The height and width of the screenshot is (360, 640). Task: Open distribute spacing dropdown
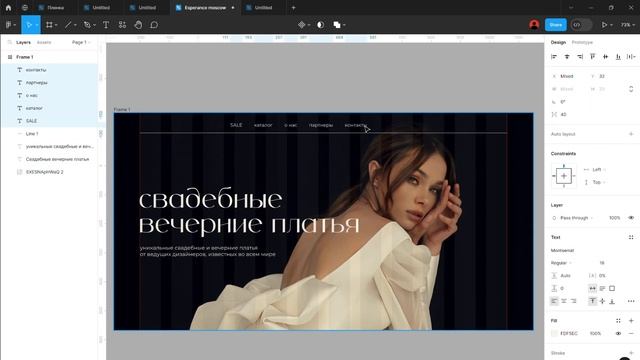[x=631, y=57]
